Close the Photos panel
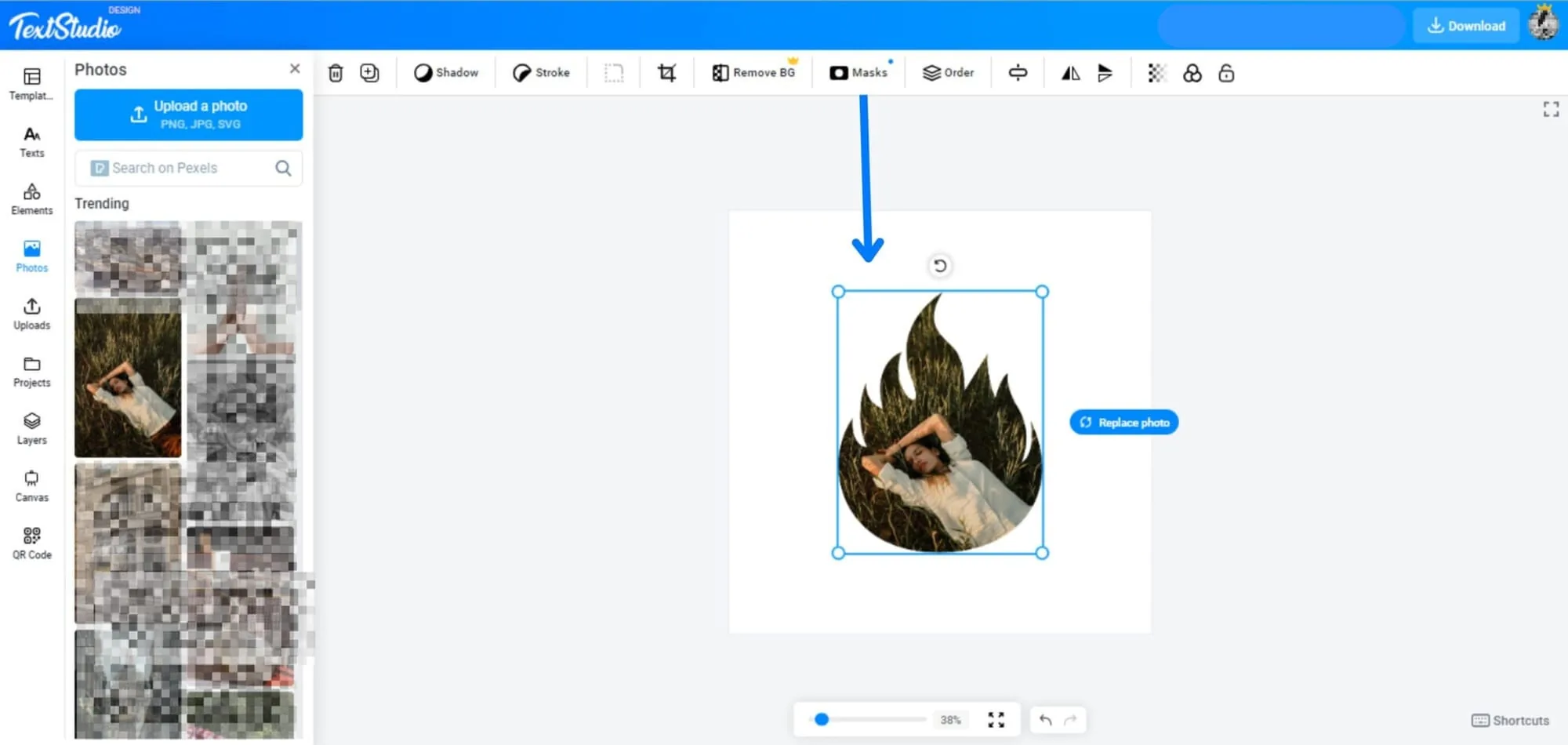This screenshot has height=745, width=1568. 295,69
